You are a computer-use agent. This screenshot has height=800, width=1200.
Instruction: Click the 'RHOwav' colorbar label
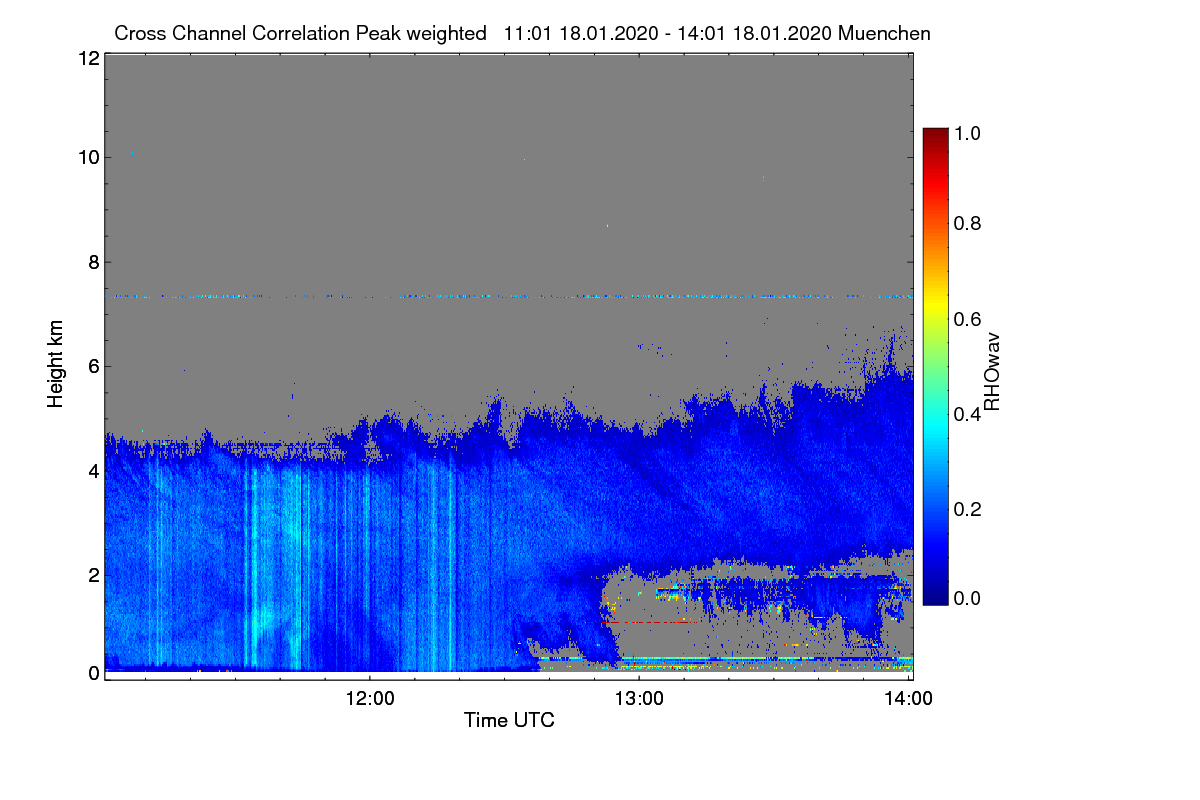point(992,371)
